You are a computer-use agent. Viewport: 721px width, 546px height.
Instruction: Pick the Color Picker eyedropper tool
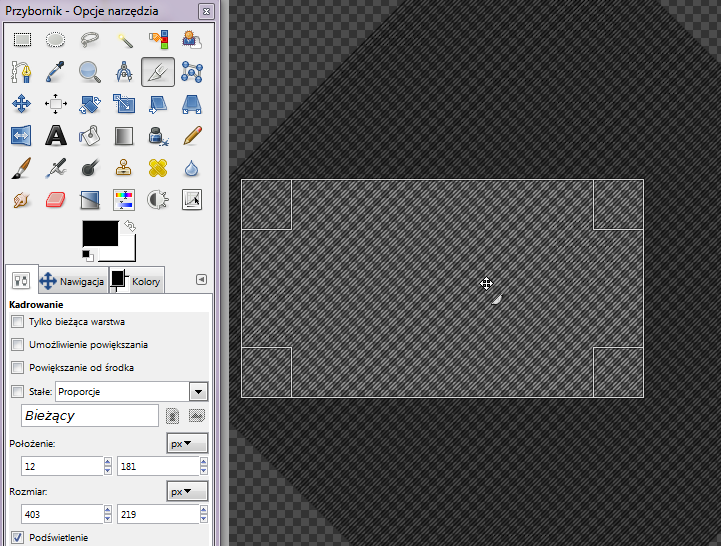(56, 72)
